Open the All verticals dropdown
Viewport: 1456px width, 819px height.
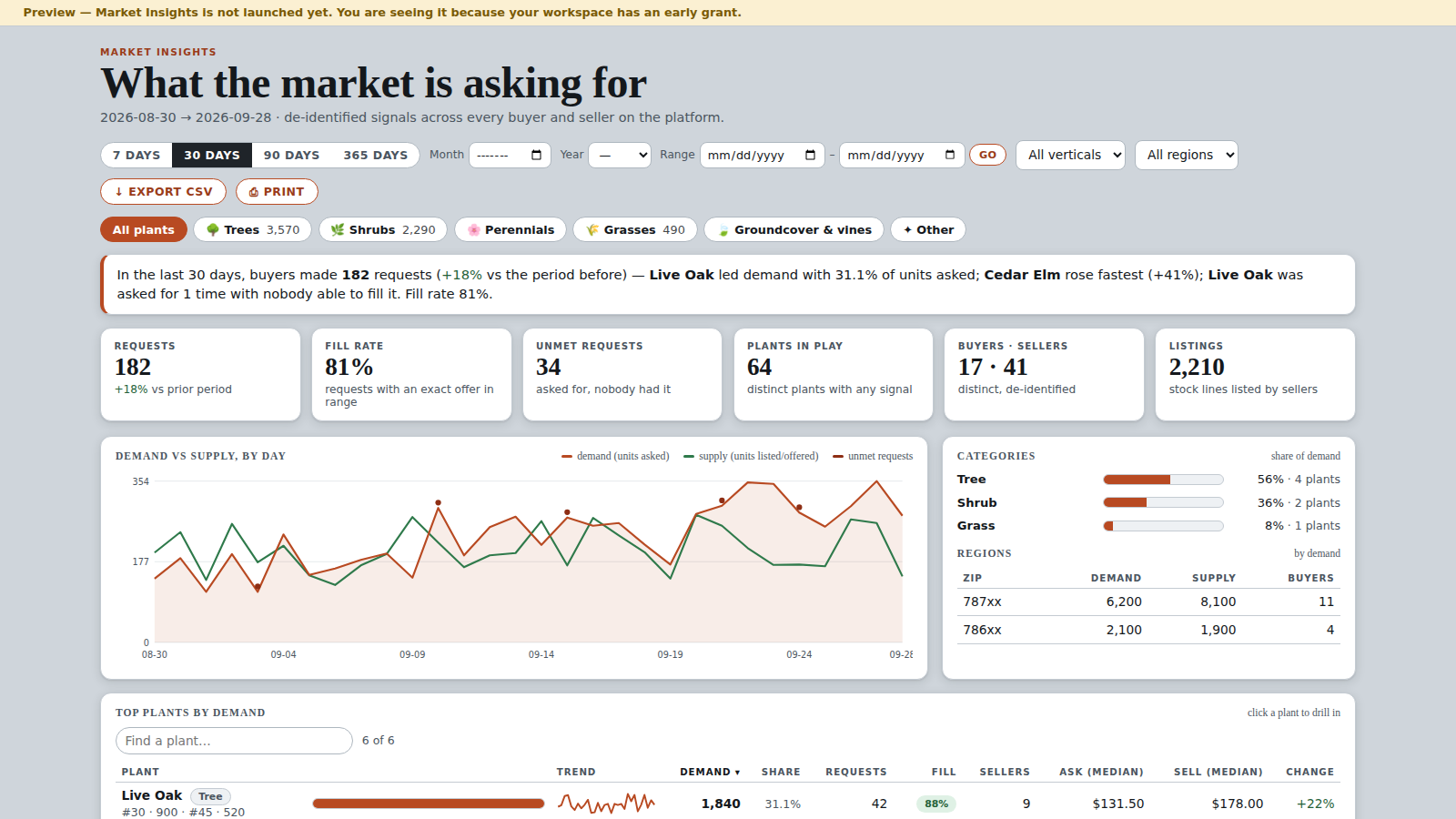click(1070, 155)
